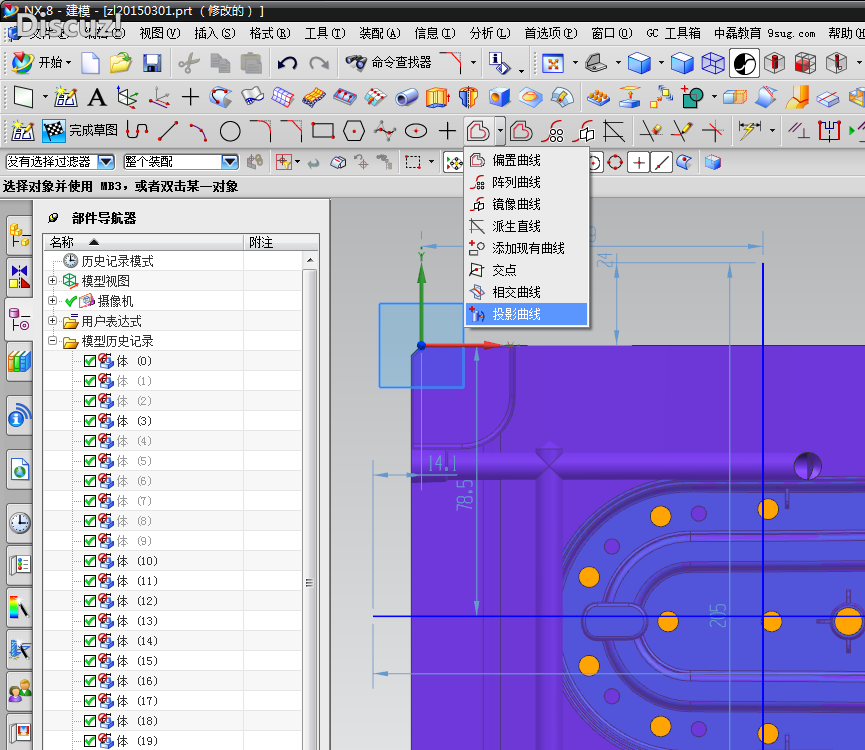Toggle the checkbox for 体 (19)

coord(90,741)
